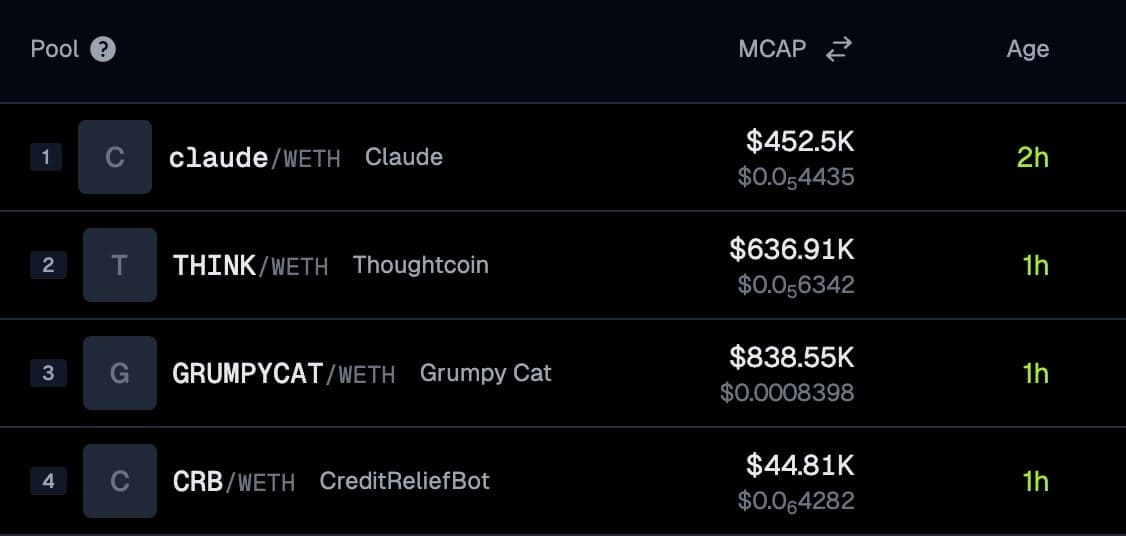This screenshot has width=1126, height=536.
Task: Sort the table by MCAP column header
Action: 772,49
